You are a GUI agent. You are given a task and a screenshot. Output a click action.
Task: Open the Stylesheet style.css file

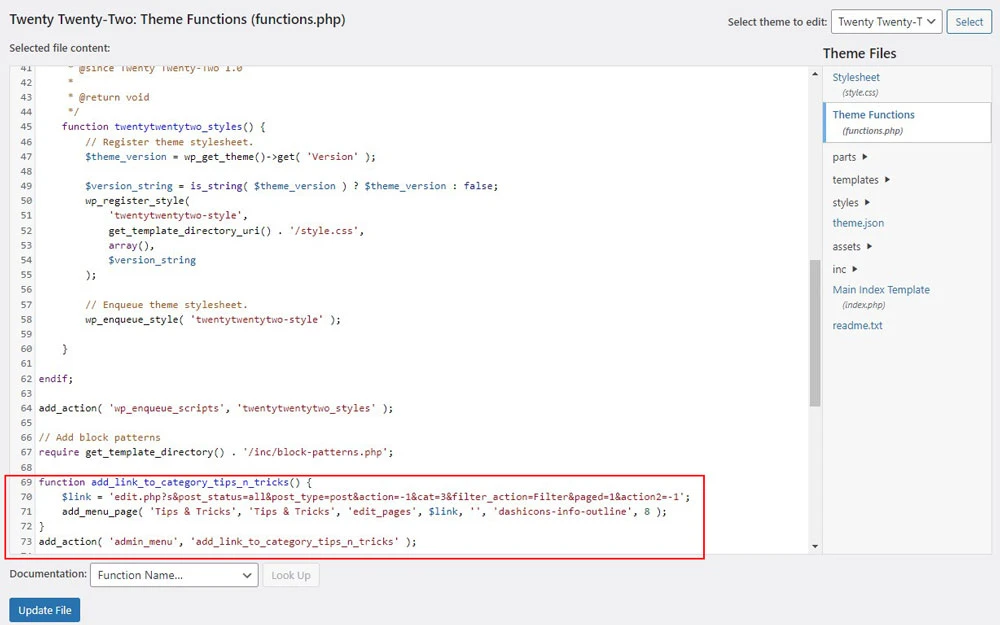coord(856,77)
